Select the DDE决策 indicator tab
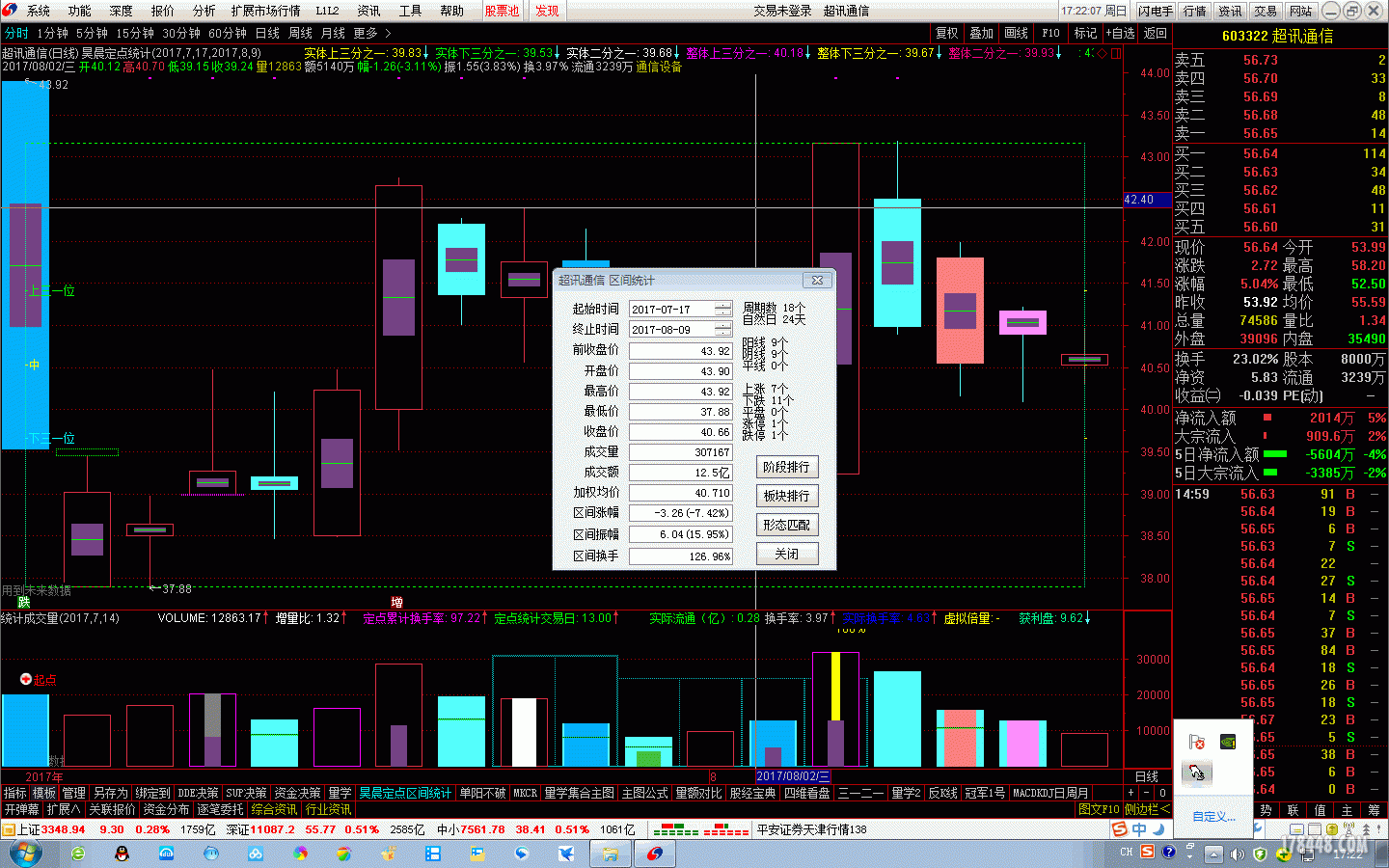 (x=198, y=793)
